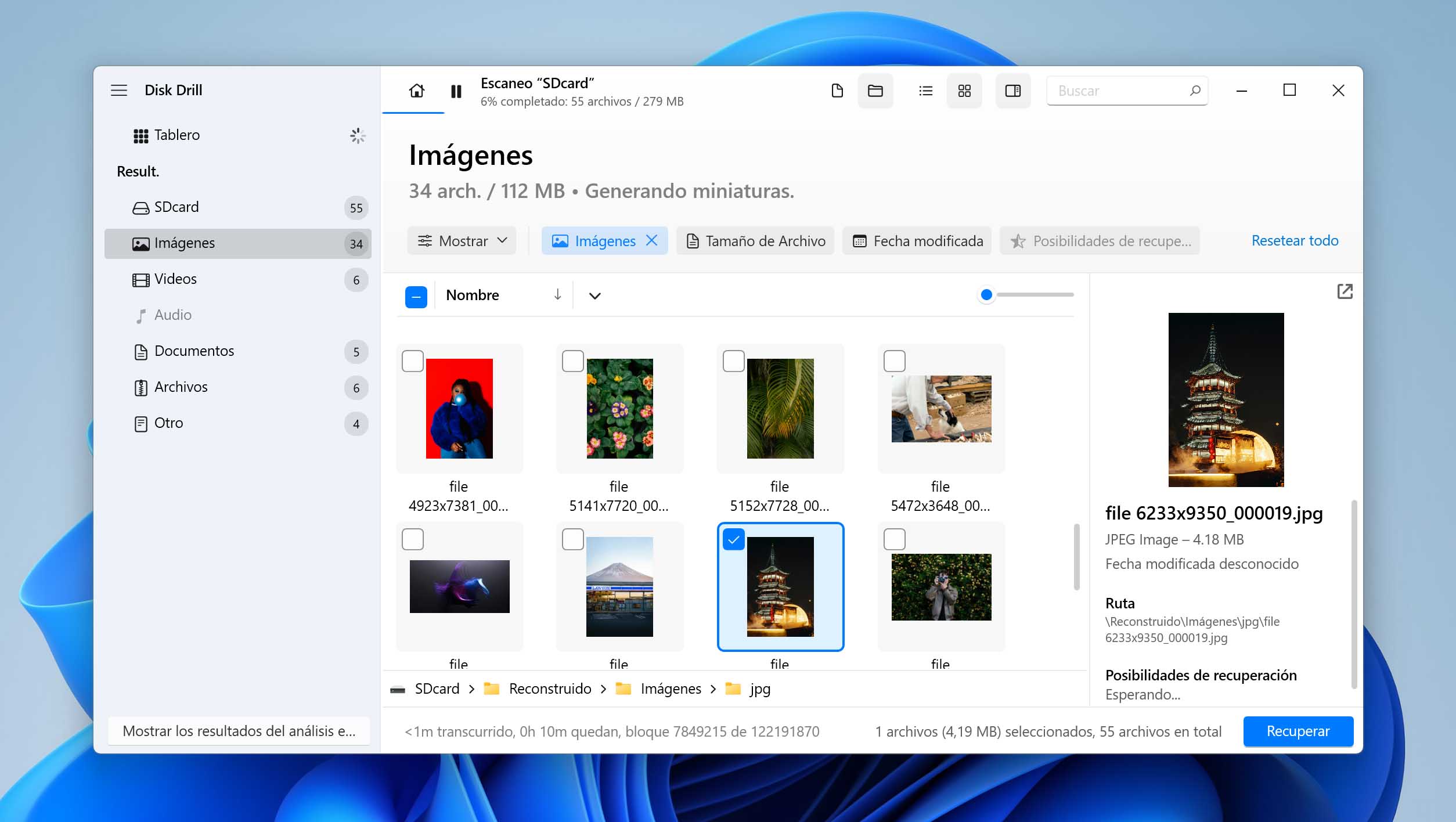Navigate to Reconstruido in breadcrumb
This screenshot has height=822, width=1456.
coord(550,689)
